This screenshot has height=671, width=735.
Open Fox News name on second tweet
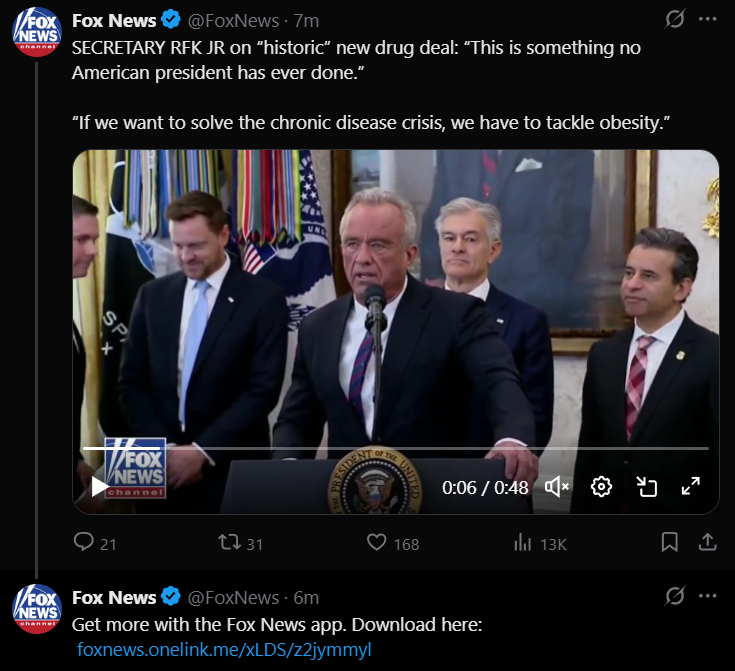click(x=114, y=597)
